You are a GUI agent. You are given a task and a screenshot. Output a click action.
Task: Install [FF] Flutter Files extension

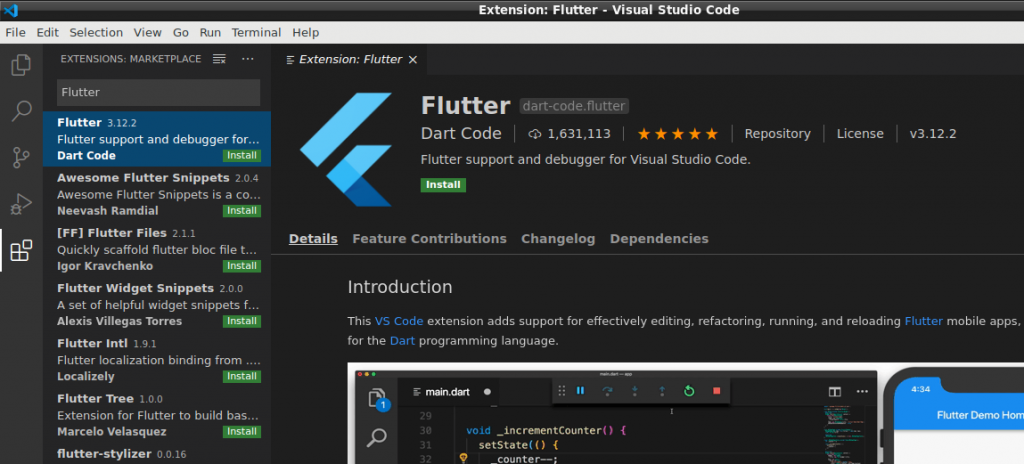(242, 266)
